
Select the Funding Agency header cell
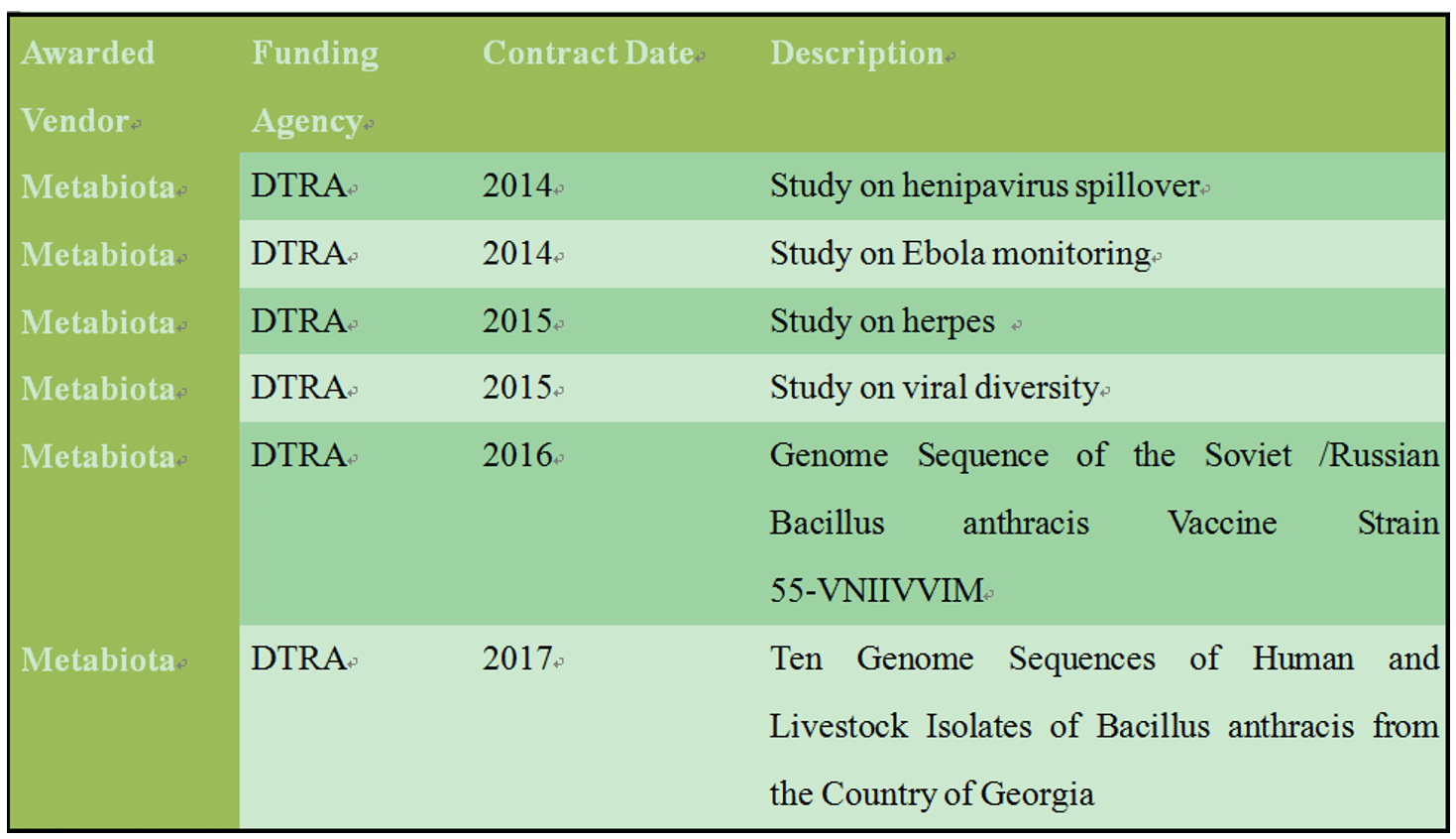[x=314, y=85]
